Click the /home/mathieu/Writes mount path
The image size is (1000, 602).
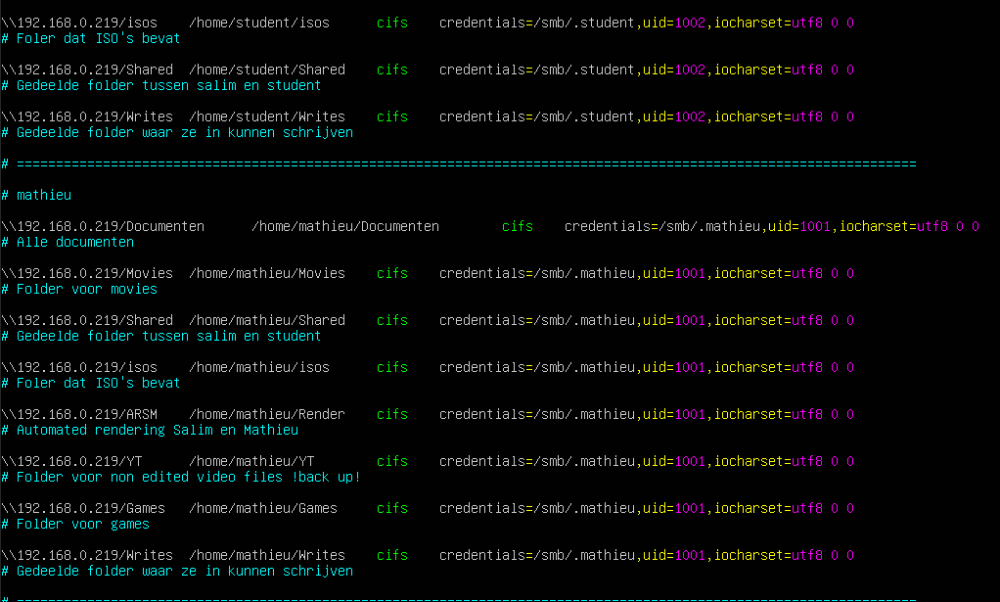click(x=267, y=555)
